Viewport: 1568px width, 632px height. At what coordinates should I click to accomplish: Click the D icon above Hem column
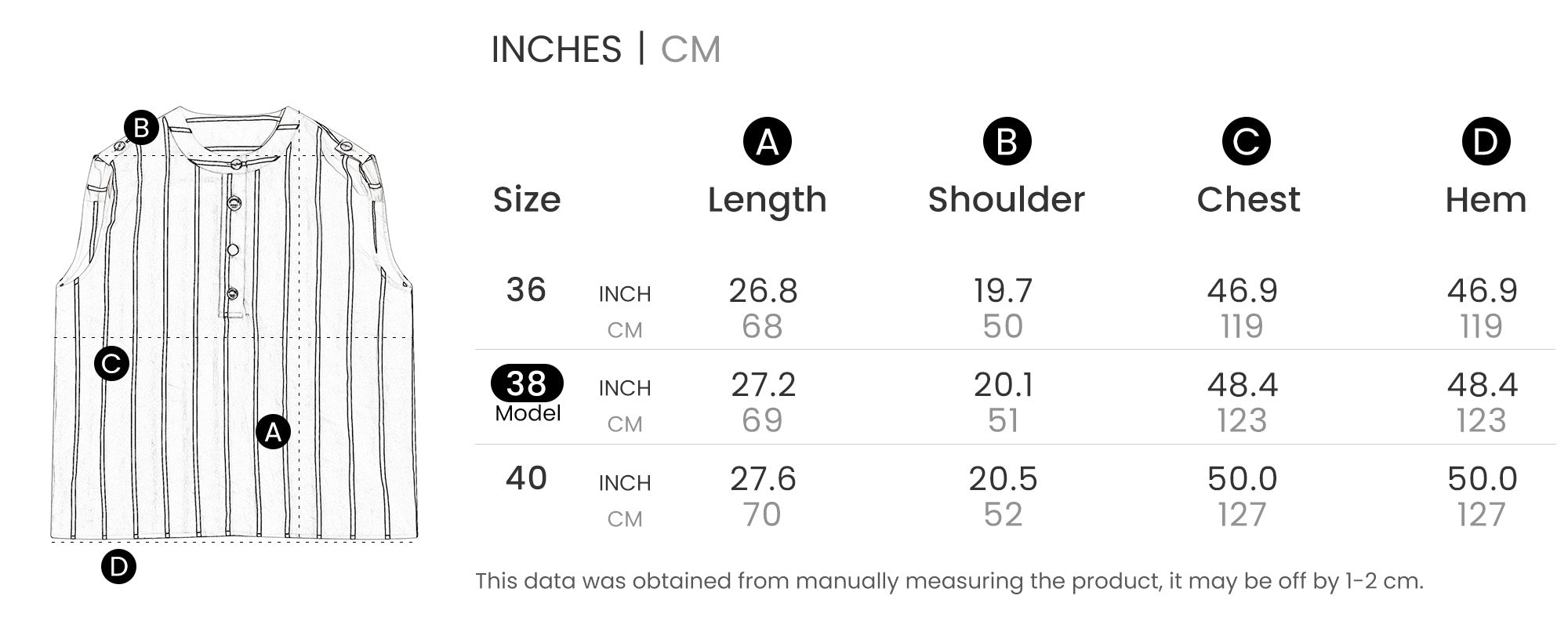1486,142
